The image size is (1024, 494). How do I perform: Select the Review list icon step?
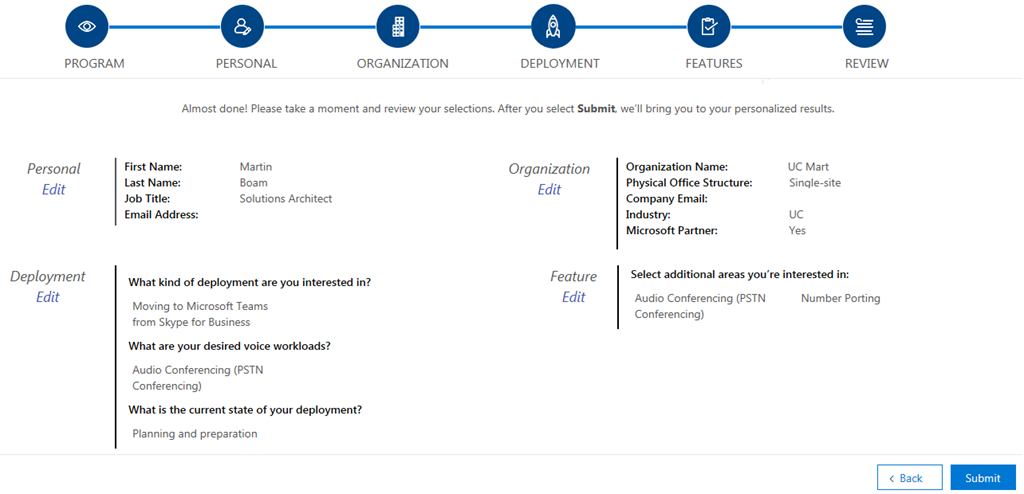[x=864, y=27]
